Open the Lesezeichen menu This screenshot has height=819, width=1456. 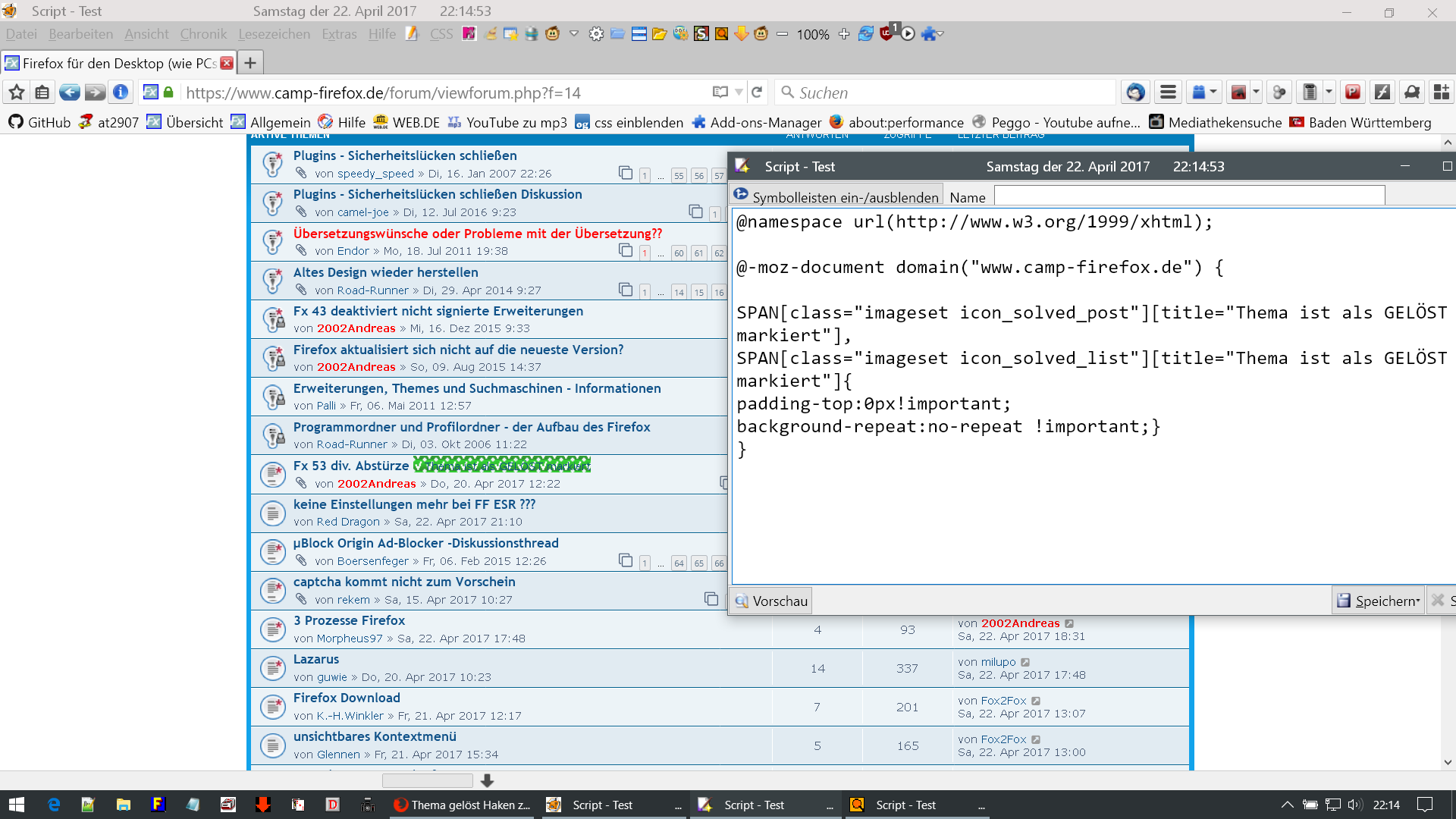tap(274, 34)
